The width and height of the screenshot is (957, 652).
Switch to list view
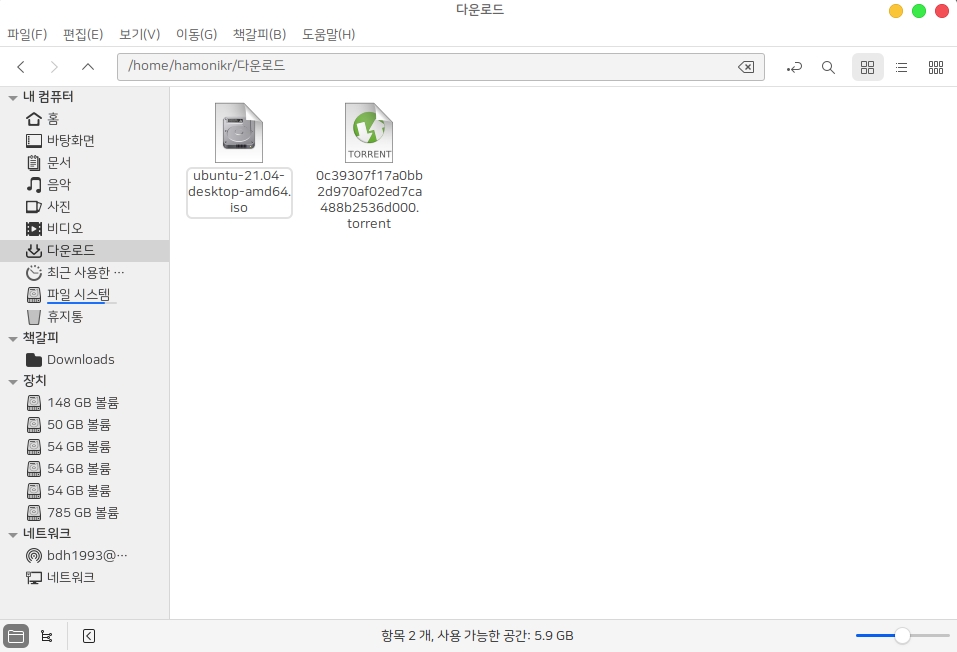click(901, 67)
